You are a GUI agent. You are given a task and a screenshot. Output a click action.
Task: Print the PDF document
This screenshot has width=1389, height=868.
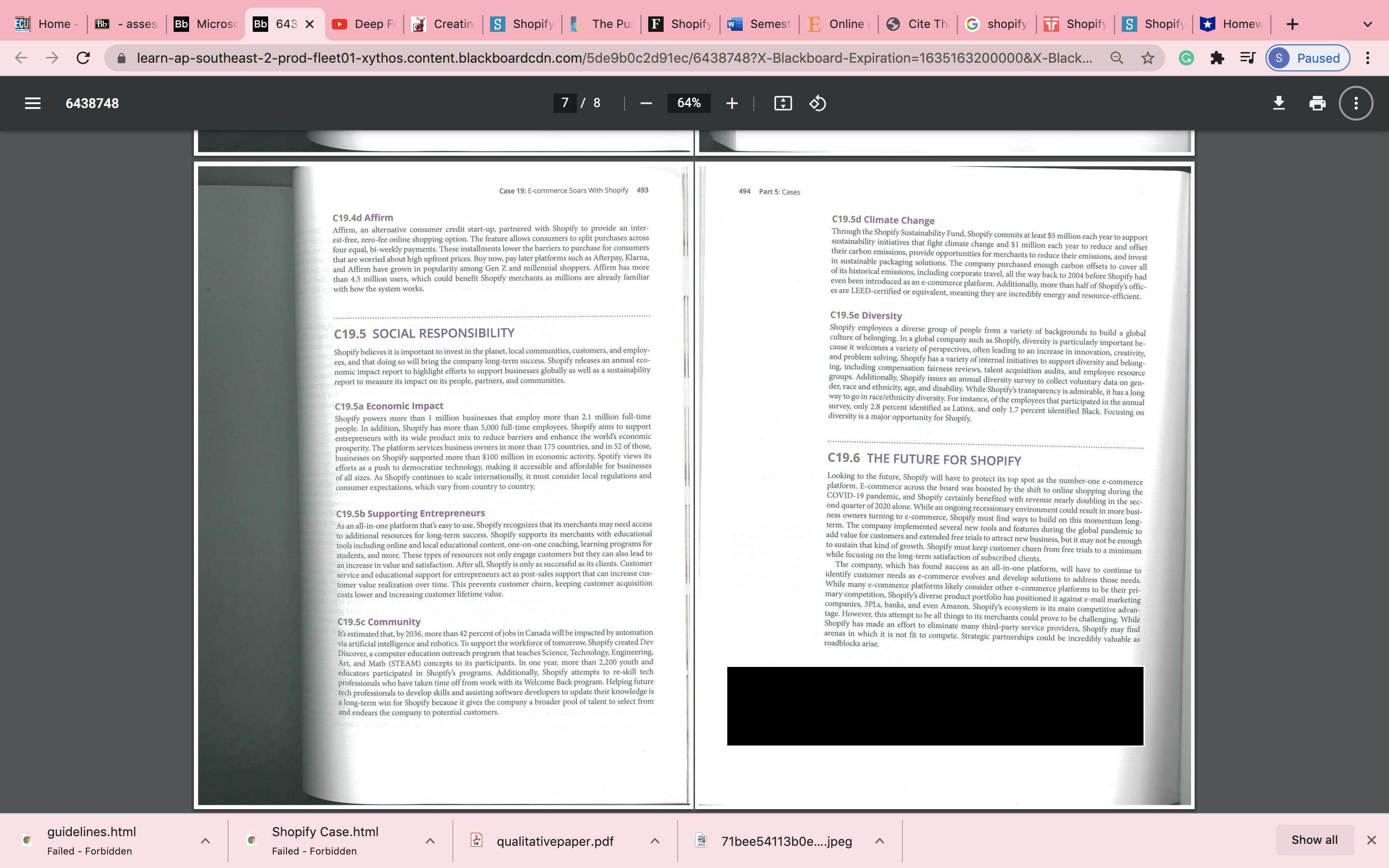(1317, 103)
